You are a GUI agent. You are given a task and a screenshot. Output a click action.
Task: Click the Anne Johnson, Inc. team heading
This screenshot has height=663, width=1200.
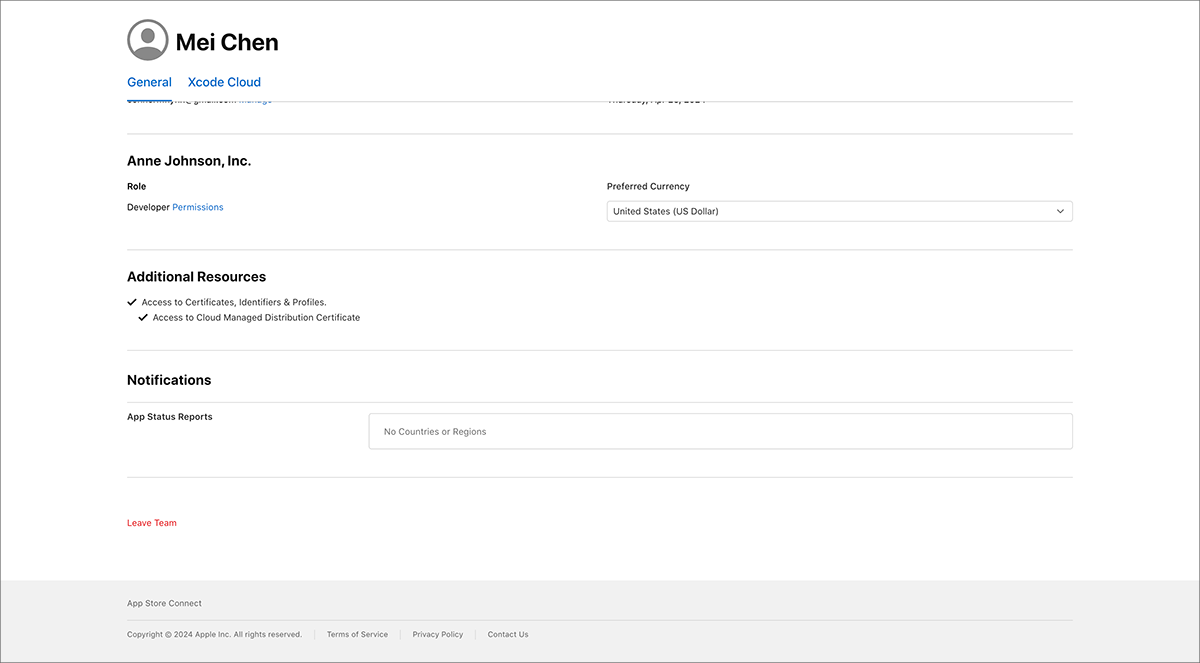(189, 161)
